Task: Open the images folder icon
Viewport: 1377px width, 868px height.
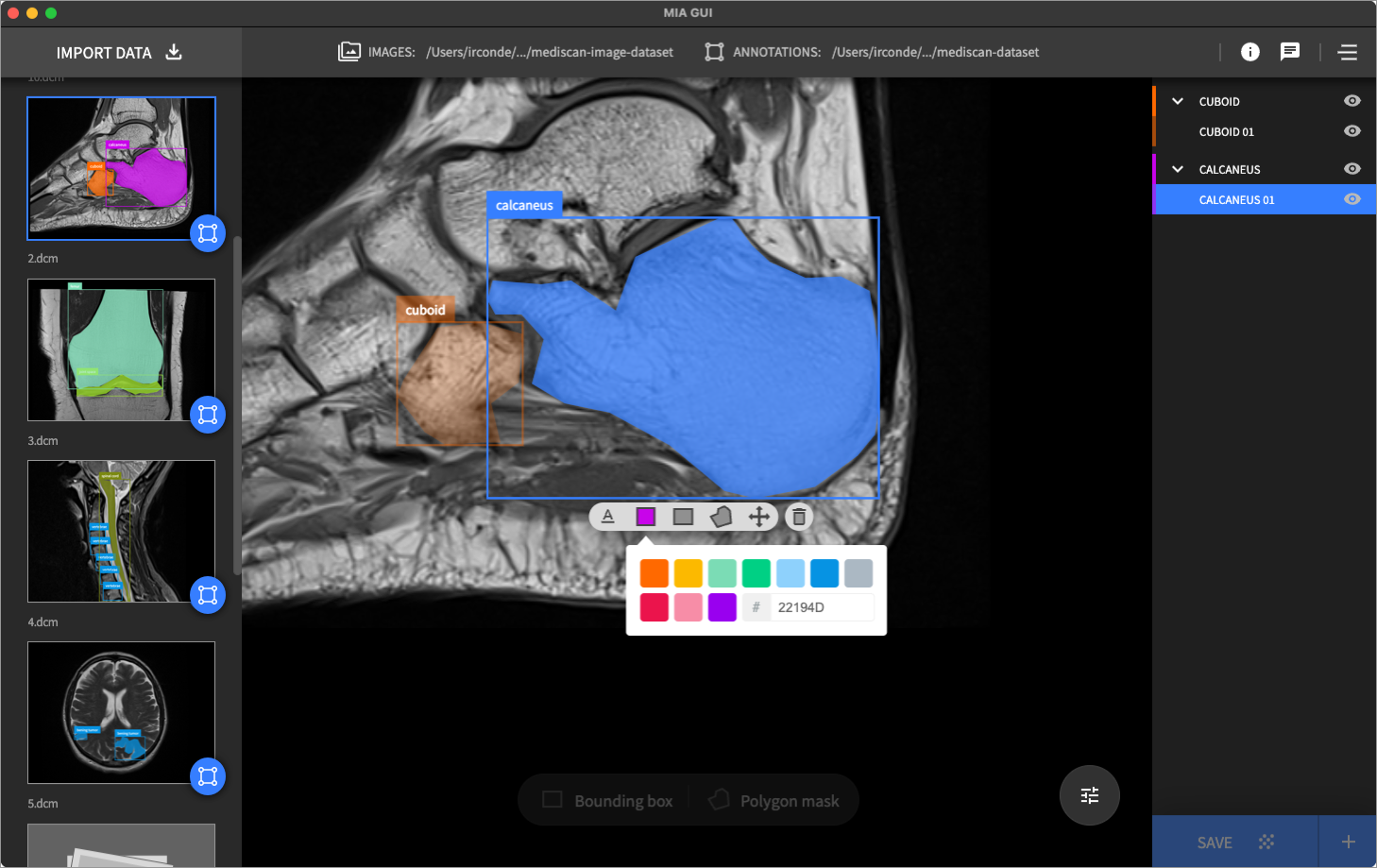Action: click(349, 52)
